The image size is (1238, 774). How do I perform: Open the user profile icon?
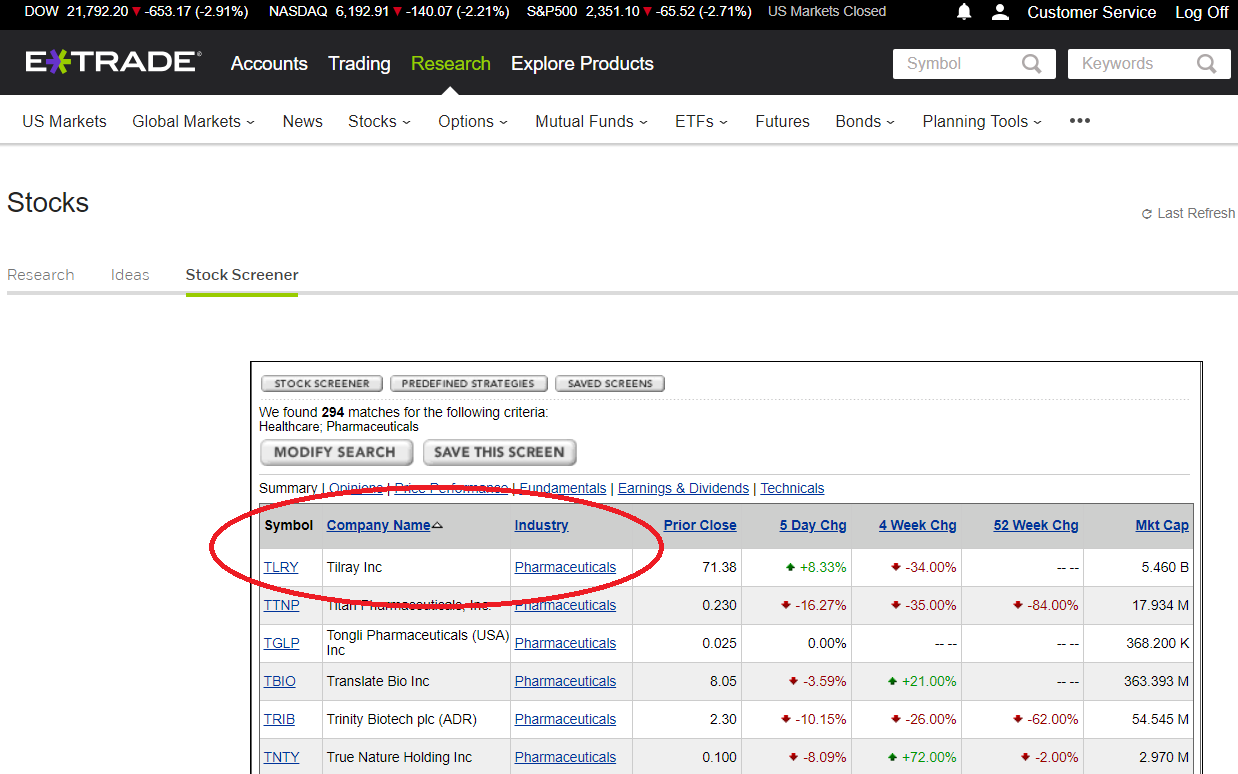1001,12
